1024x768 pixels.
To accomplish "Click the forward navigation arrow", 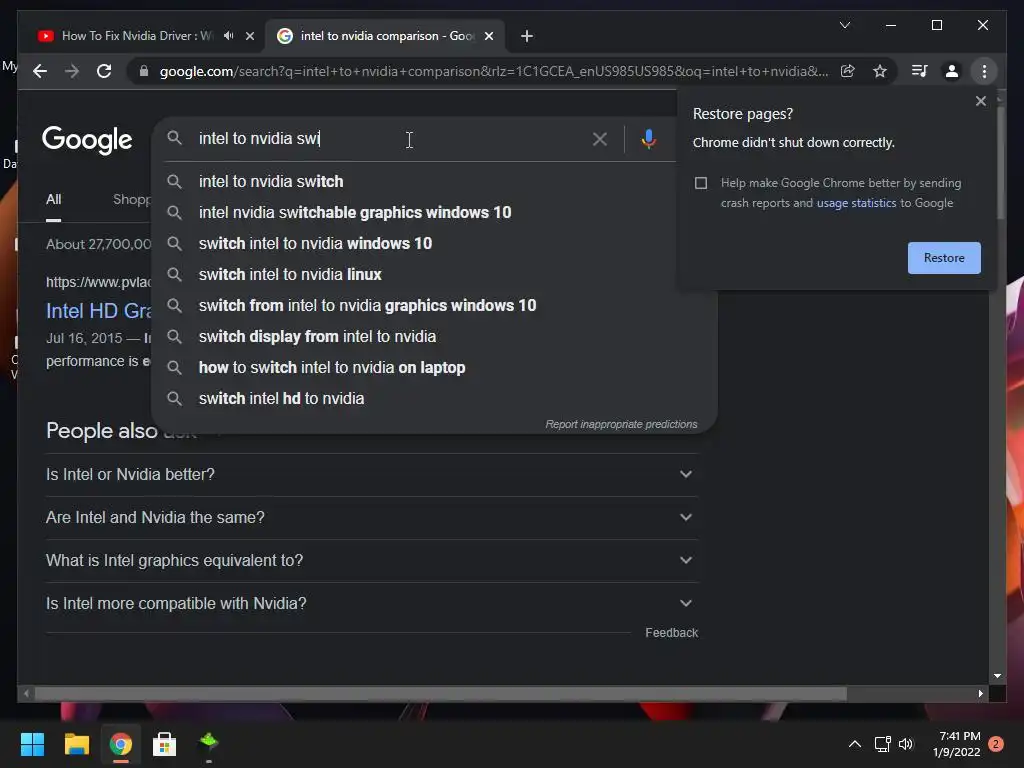I will (72, 71).
